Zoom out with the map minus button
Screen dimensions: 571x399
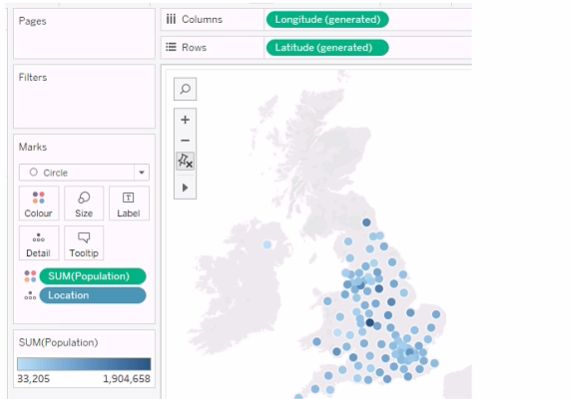click(x=185, y=141)
